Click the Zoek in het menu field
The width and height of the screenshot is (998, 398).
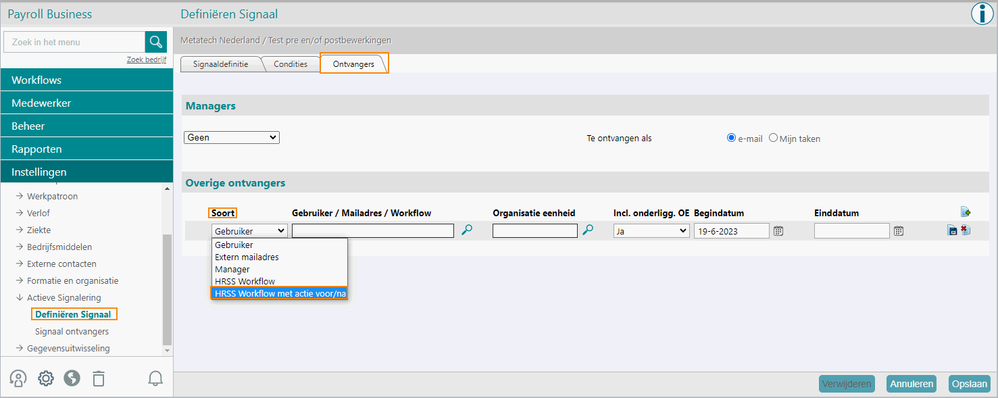(74, 42)
